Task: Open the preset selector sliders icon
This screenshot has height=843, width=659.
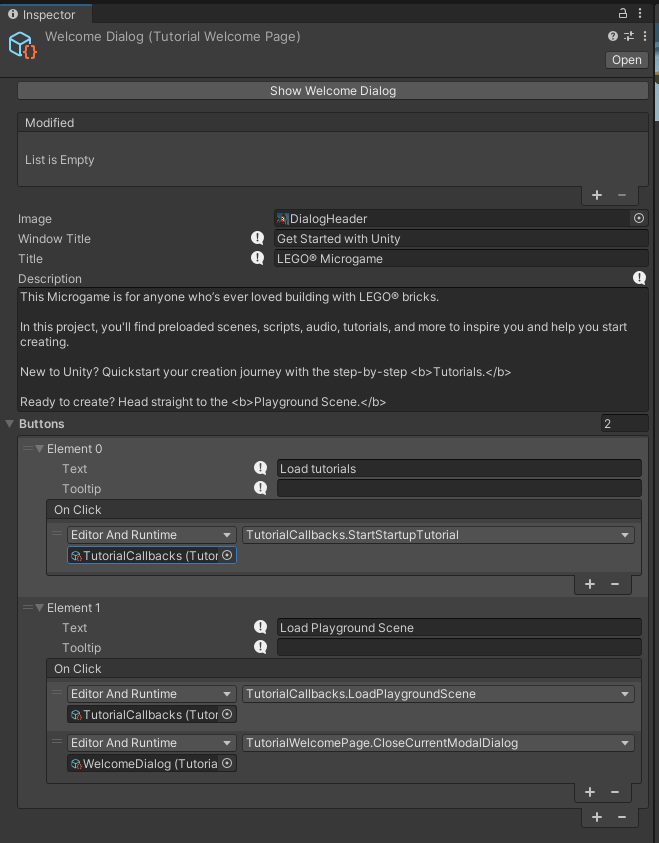Action: coord(628,36)
